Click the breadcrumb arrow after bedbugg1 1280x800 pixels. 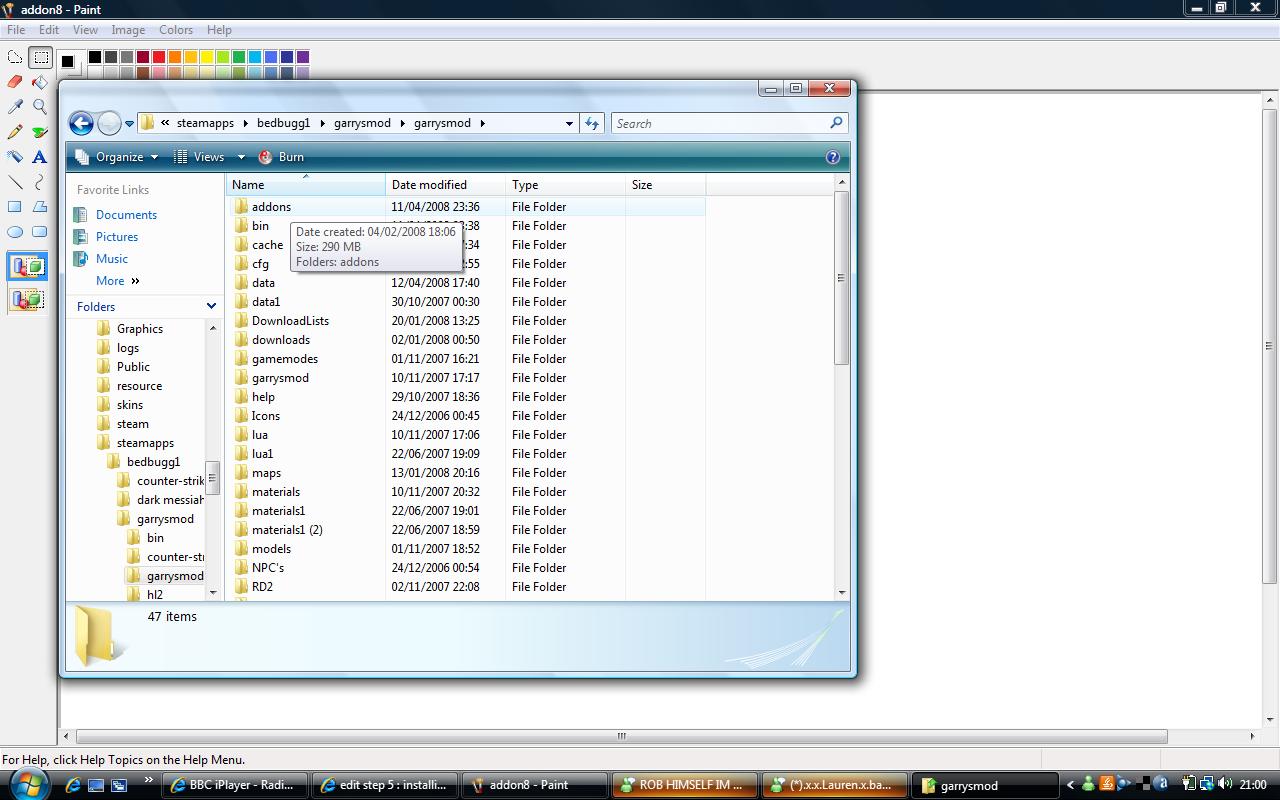coord(322,123)
